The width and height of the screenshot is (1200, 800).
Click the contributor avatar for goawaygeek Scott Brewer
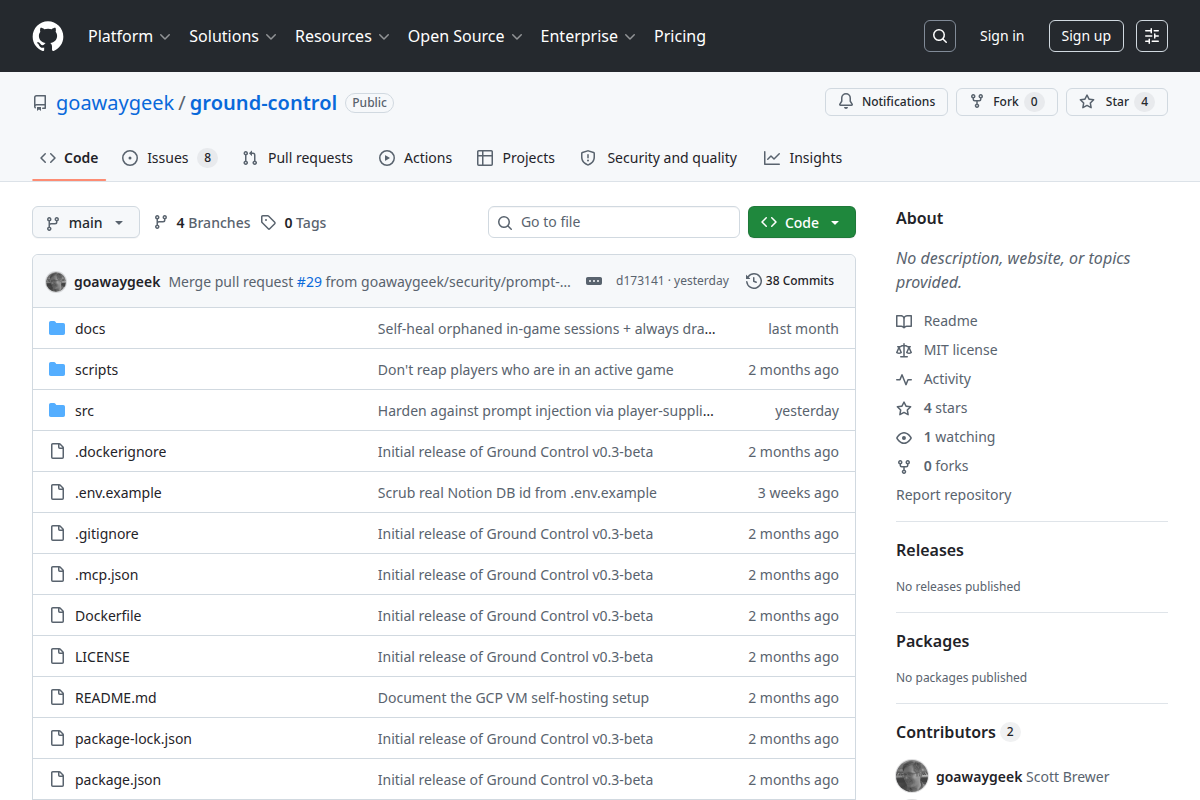912,777
